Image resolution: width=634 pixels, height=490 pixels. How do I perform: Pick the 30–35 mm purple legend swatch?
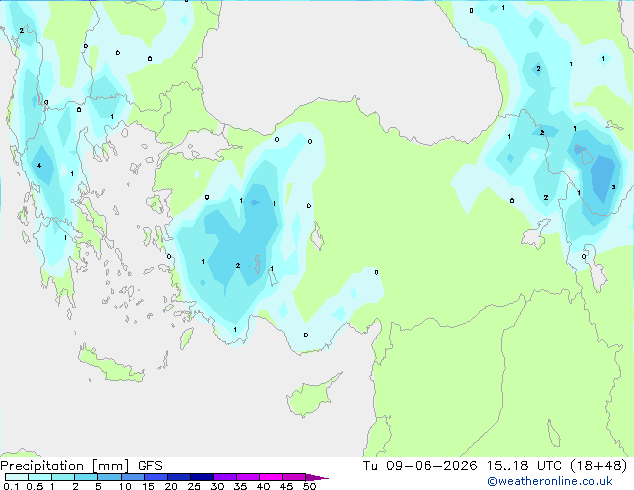coord(224,477)
